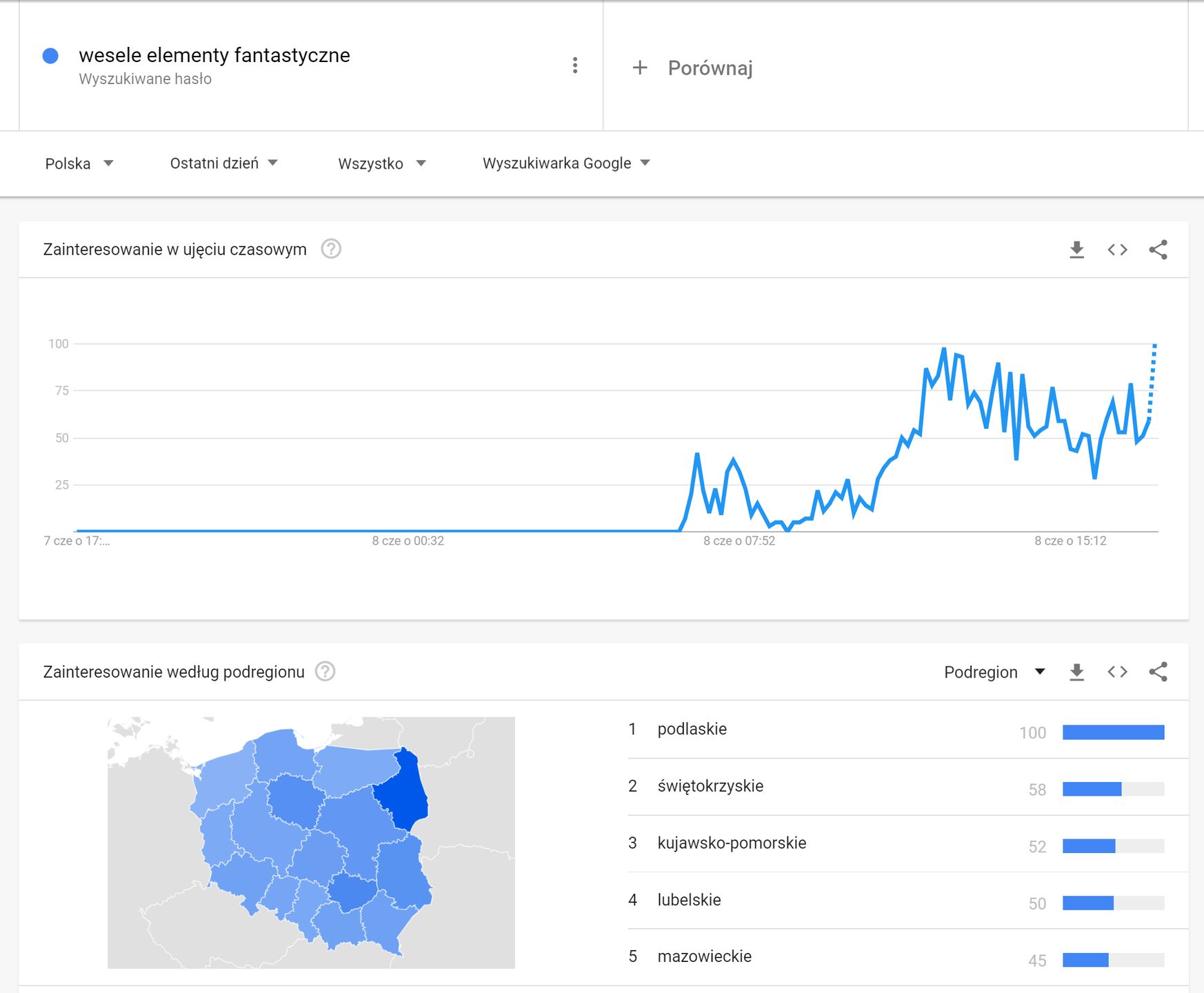Open the search term three-dot options menu

[x=574, y=66]
